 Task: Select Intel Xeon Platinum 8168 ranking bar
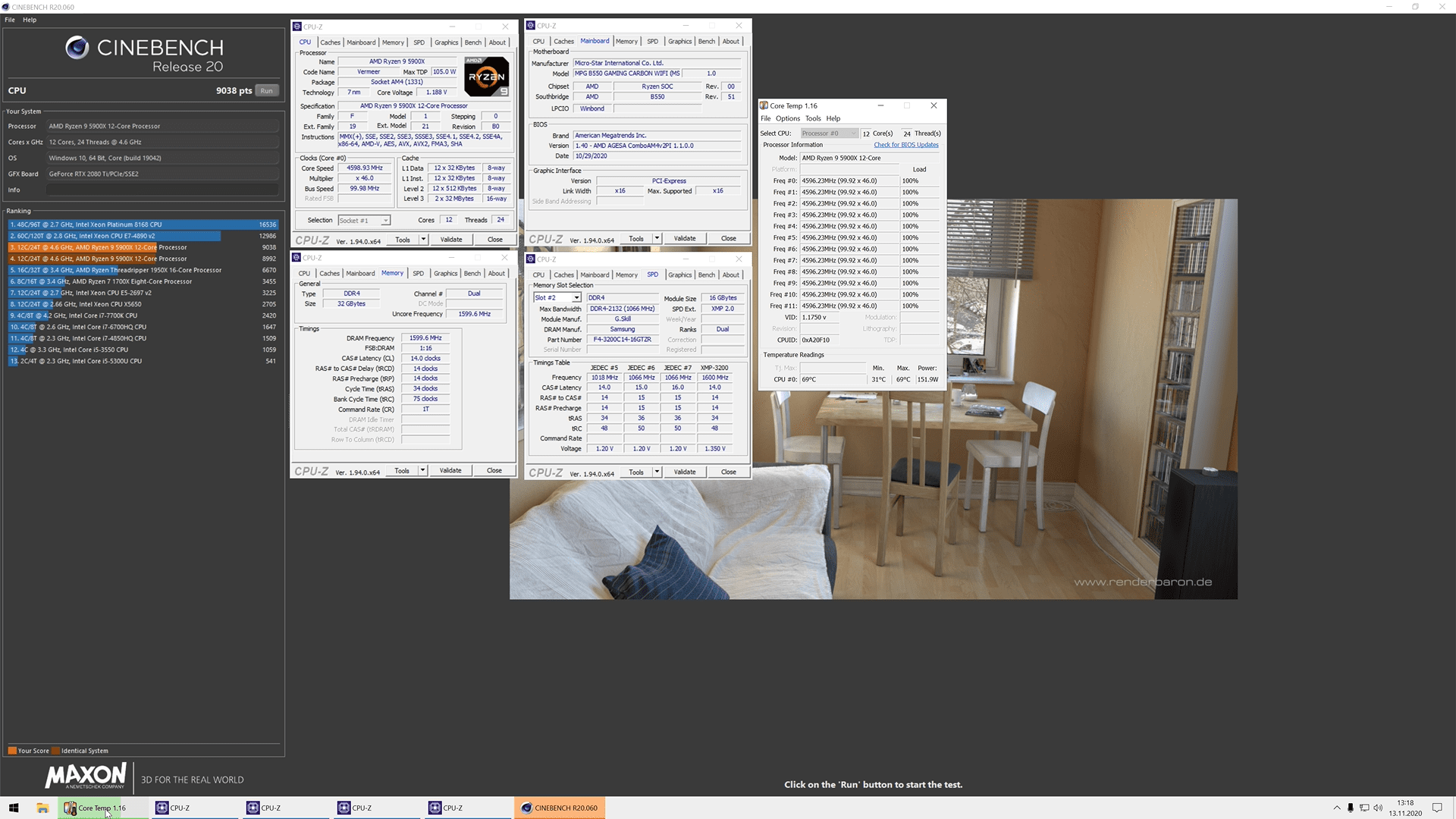click(143, 224)
